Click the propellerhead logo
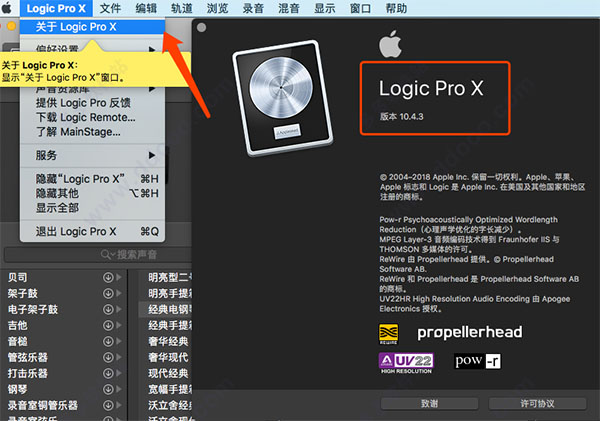The image size is (600, 421). (x=470, y=333)
